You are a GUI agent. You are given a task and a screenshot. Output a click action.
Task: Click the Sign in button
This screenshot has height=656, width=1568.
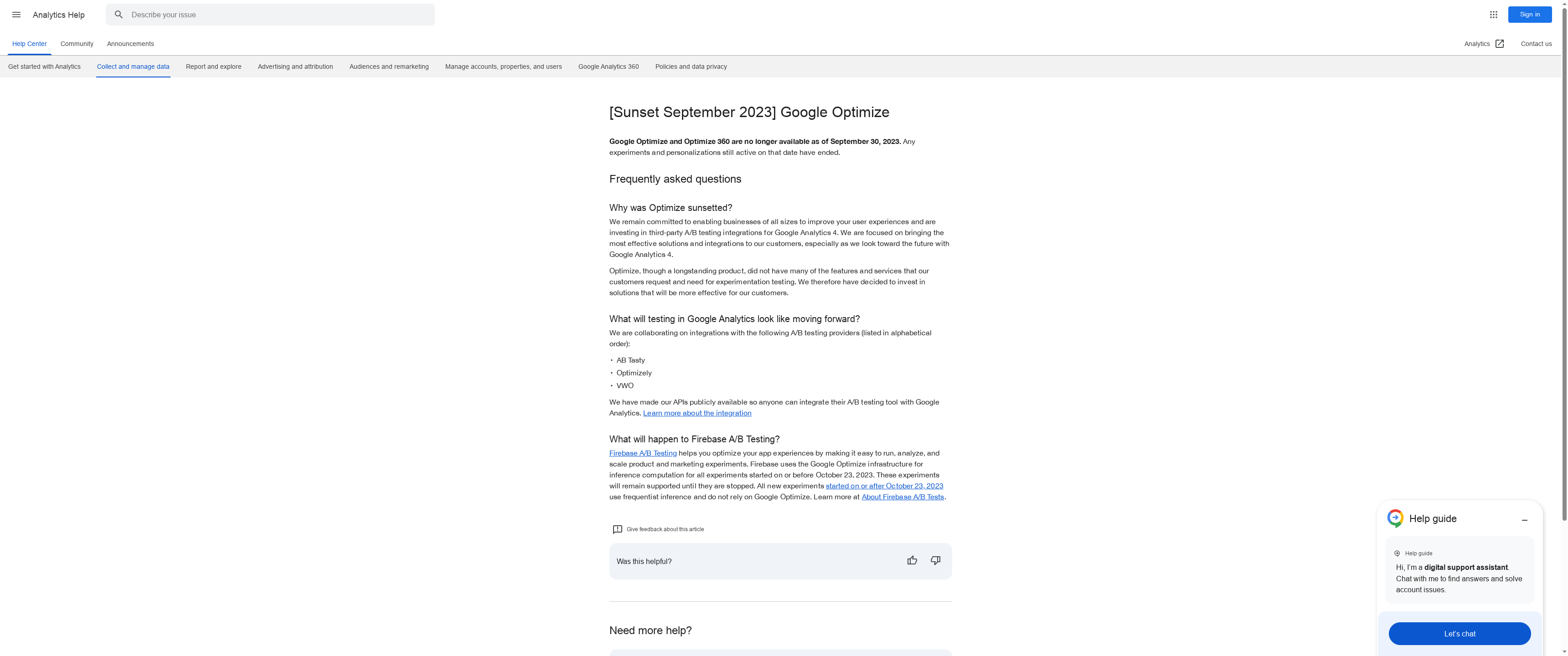[1530, 14]
